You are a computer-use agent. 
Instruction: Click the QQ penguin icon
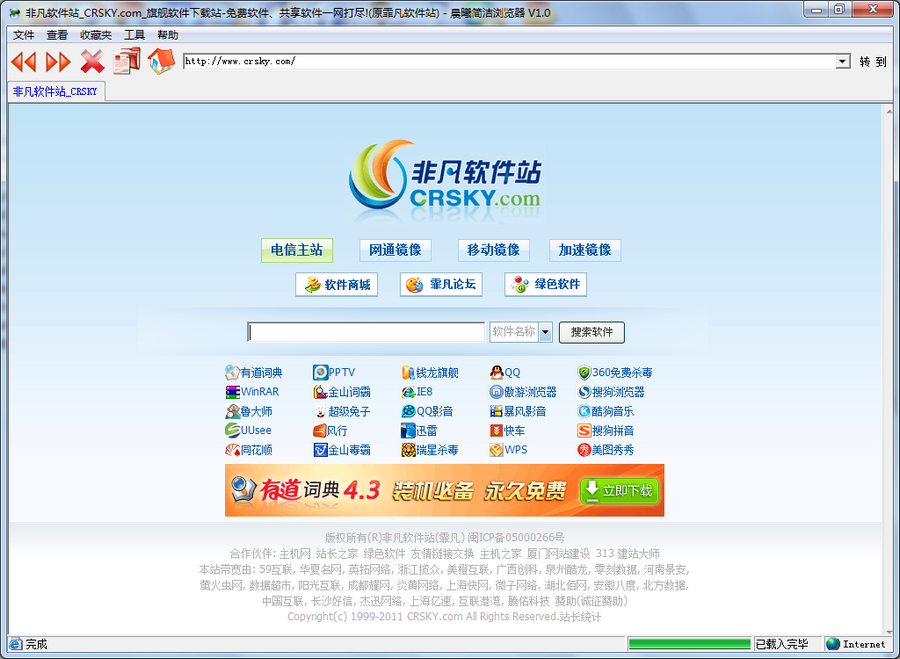tap(496, 373)
